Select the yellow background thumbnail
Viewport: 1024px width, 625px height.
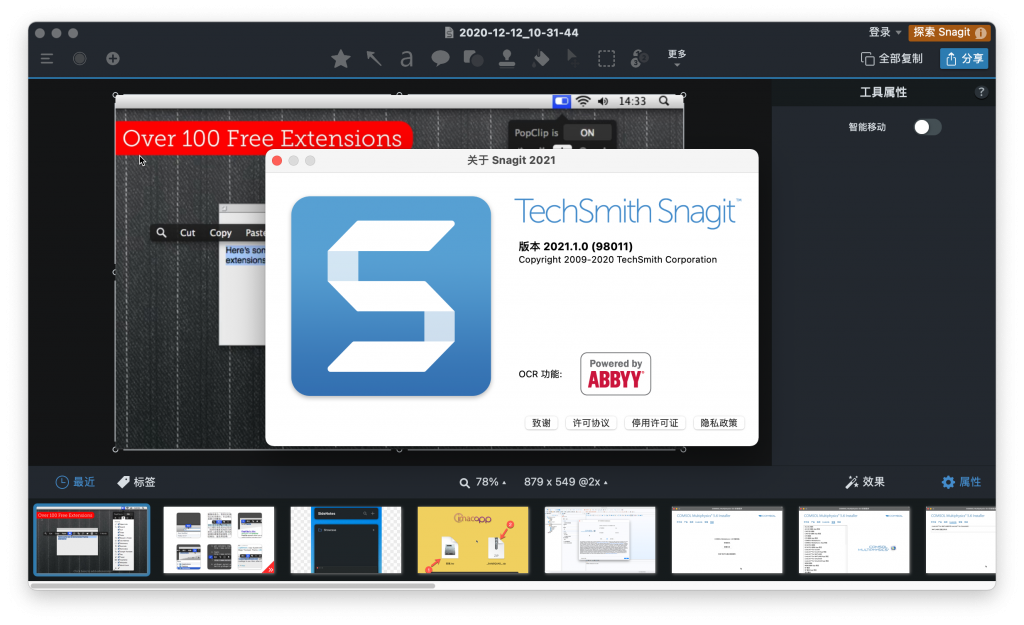coord(473,540)
